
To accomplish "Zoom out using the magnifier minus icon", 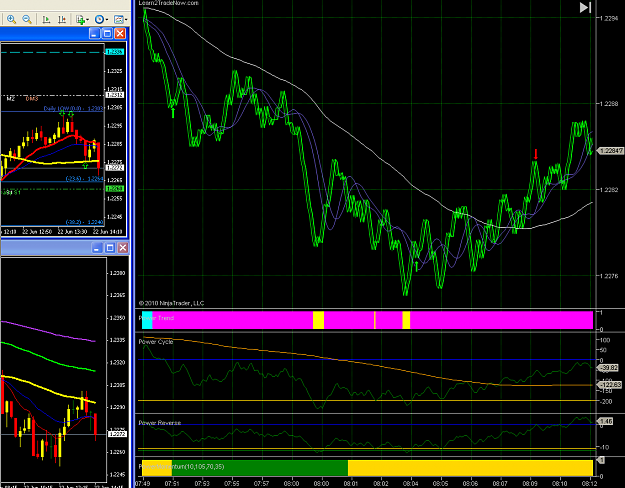I will click(27, 19).
